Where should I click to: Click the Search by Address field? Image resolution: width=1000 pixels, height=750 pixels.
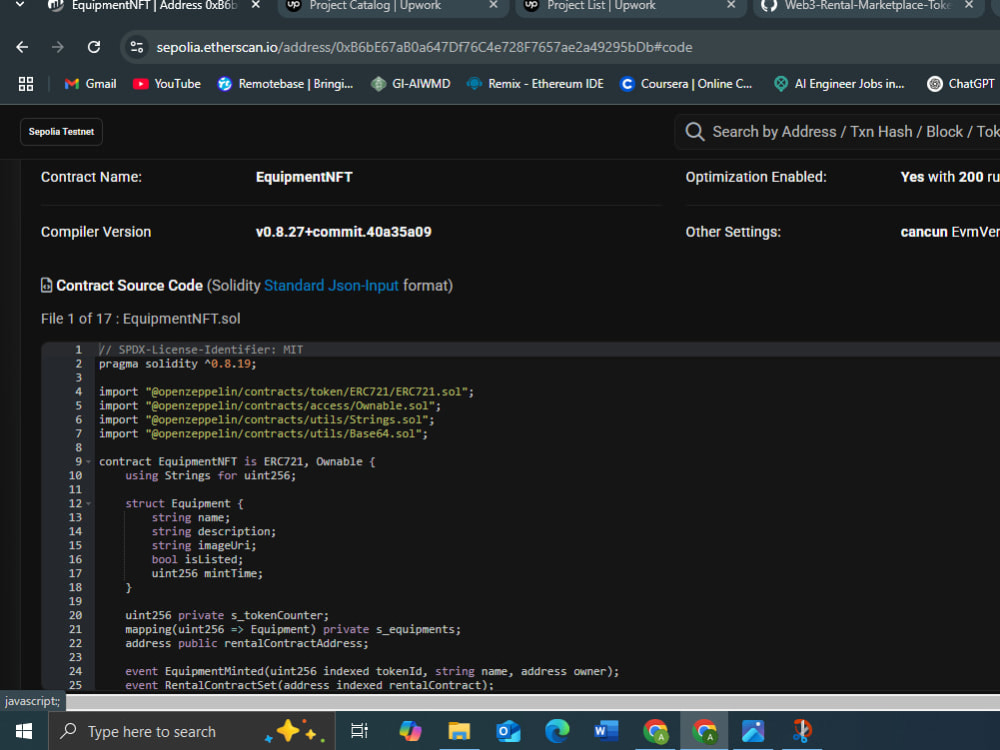(x=855, y=132)
